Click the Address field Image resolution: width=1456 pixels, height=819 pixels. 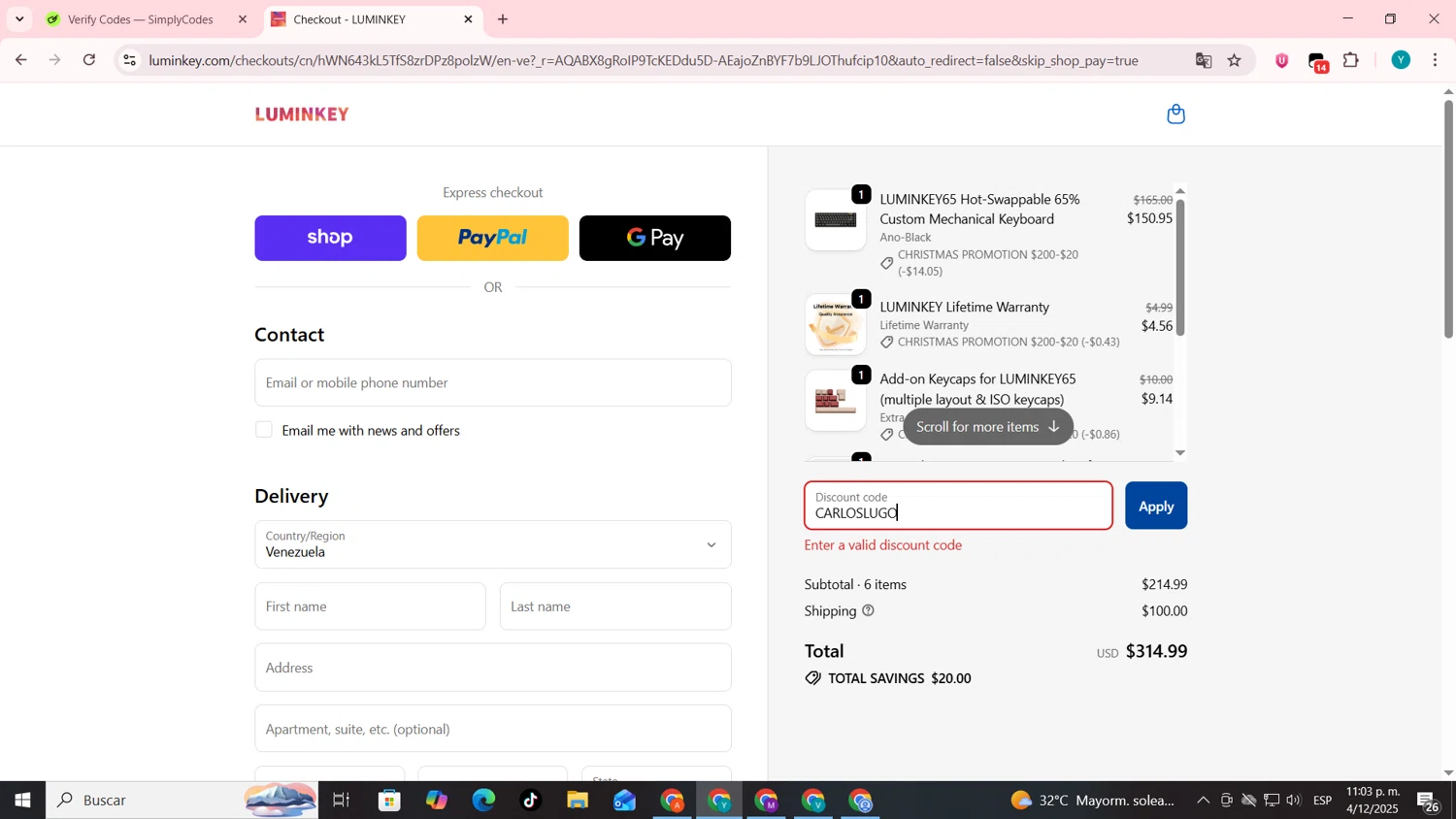point(493,668)
